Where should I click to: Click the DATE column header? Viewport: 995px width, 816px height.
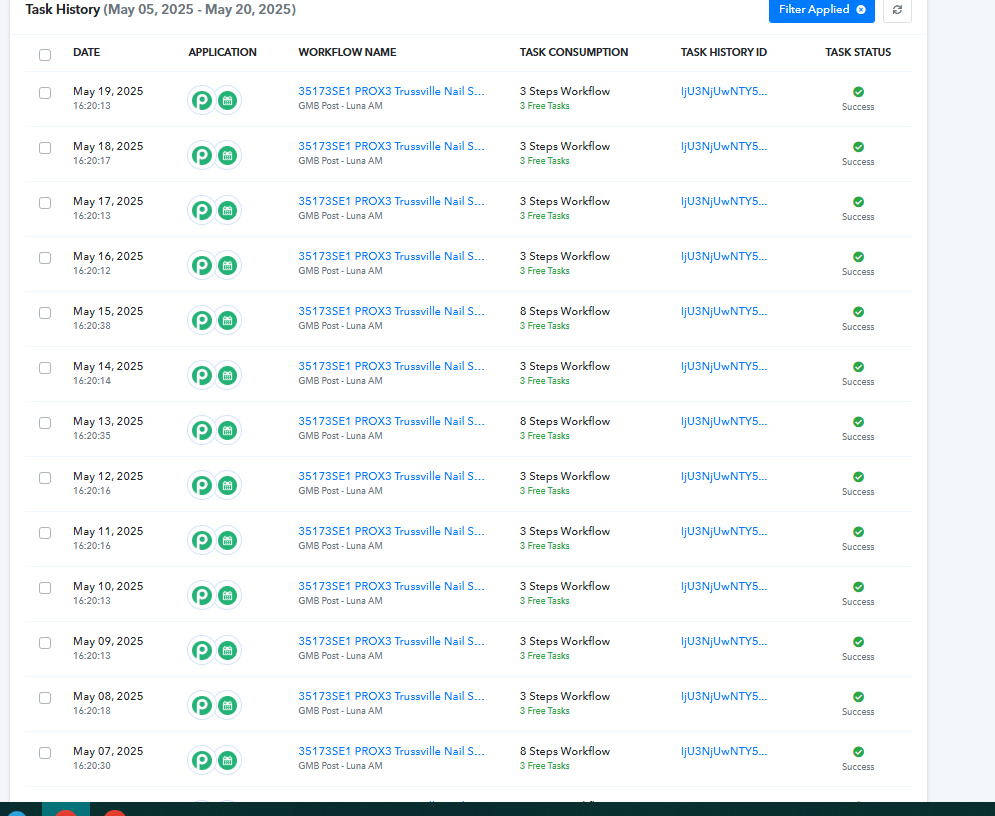pos(86,52)
